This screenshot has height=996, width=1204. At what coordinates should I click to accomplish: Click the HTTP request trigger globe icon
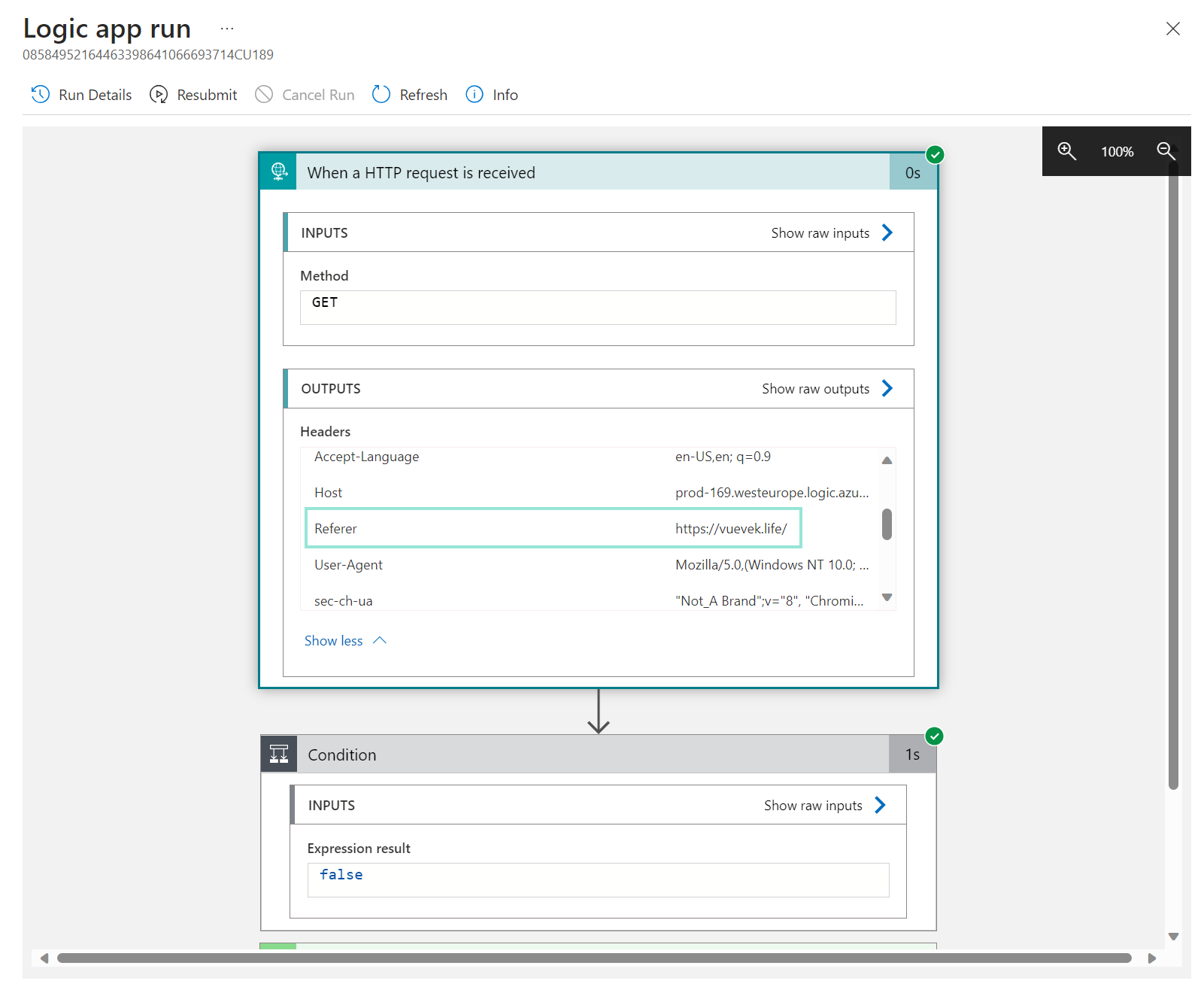279,172
